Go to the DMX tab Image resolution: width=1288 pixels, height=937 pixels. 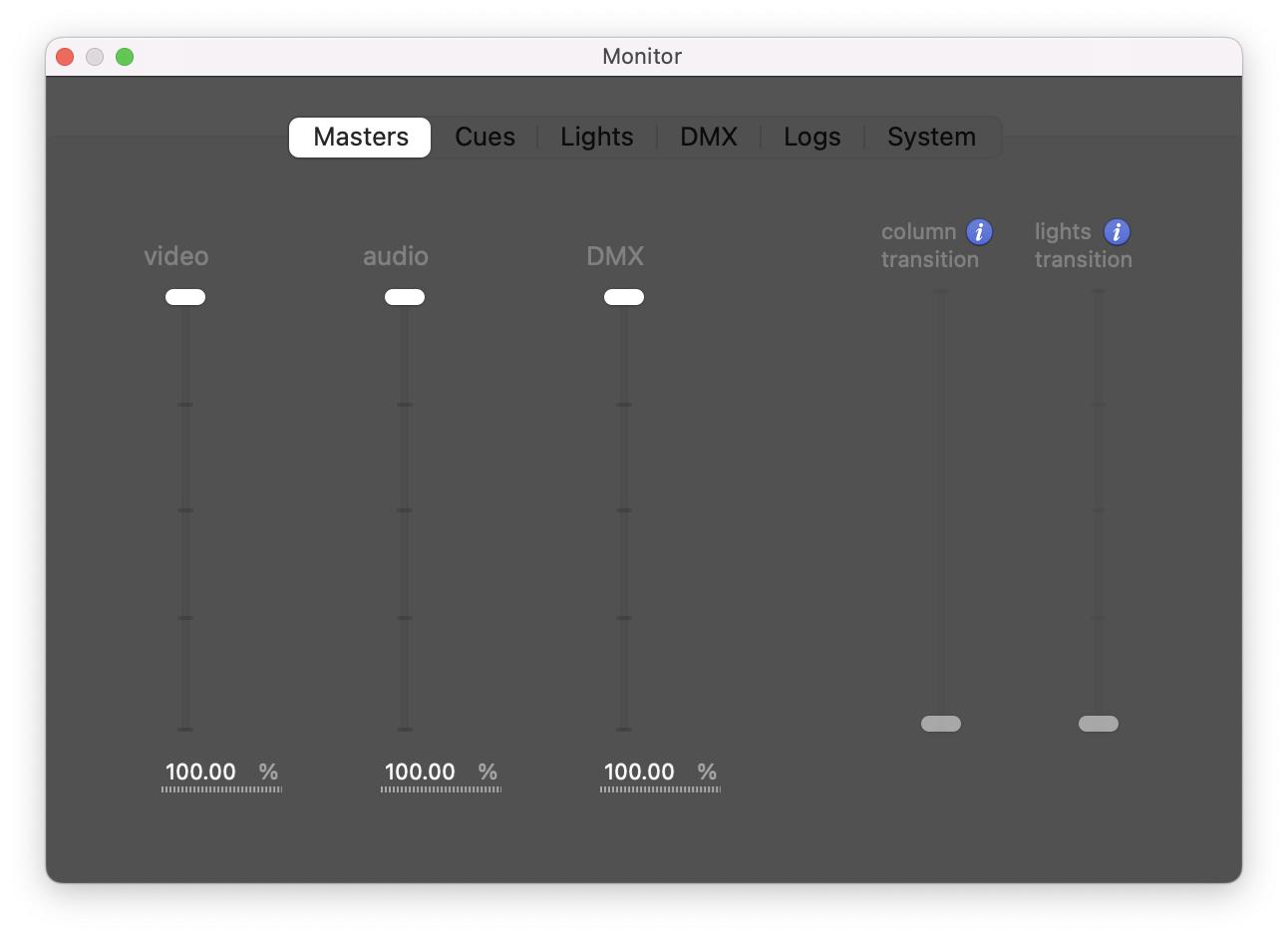tap(708, 138)
